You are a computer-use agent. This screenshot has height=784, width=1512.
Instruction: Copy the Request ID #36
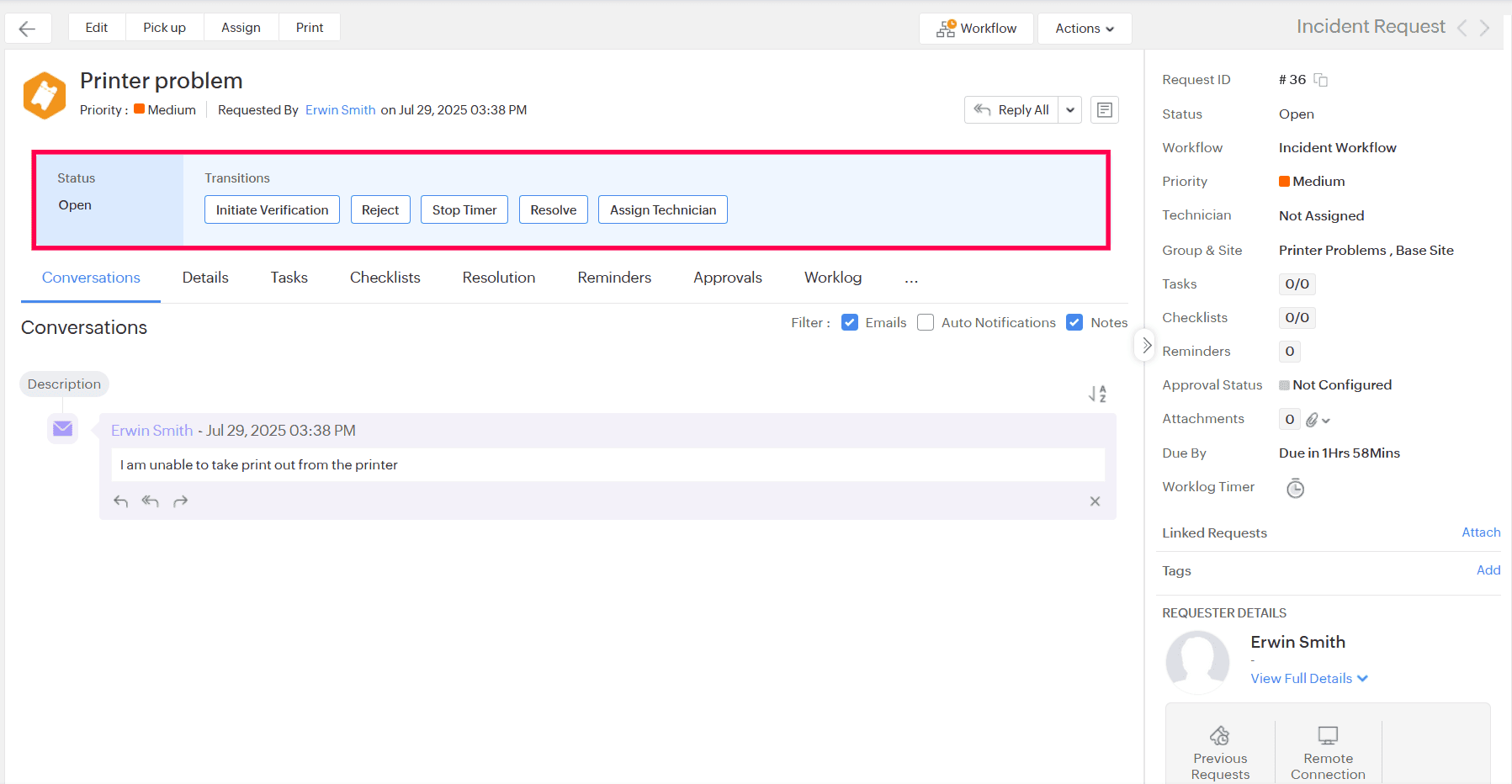pyautogui.click(x=1321, y=80)
